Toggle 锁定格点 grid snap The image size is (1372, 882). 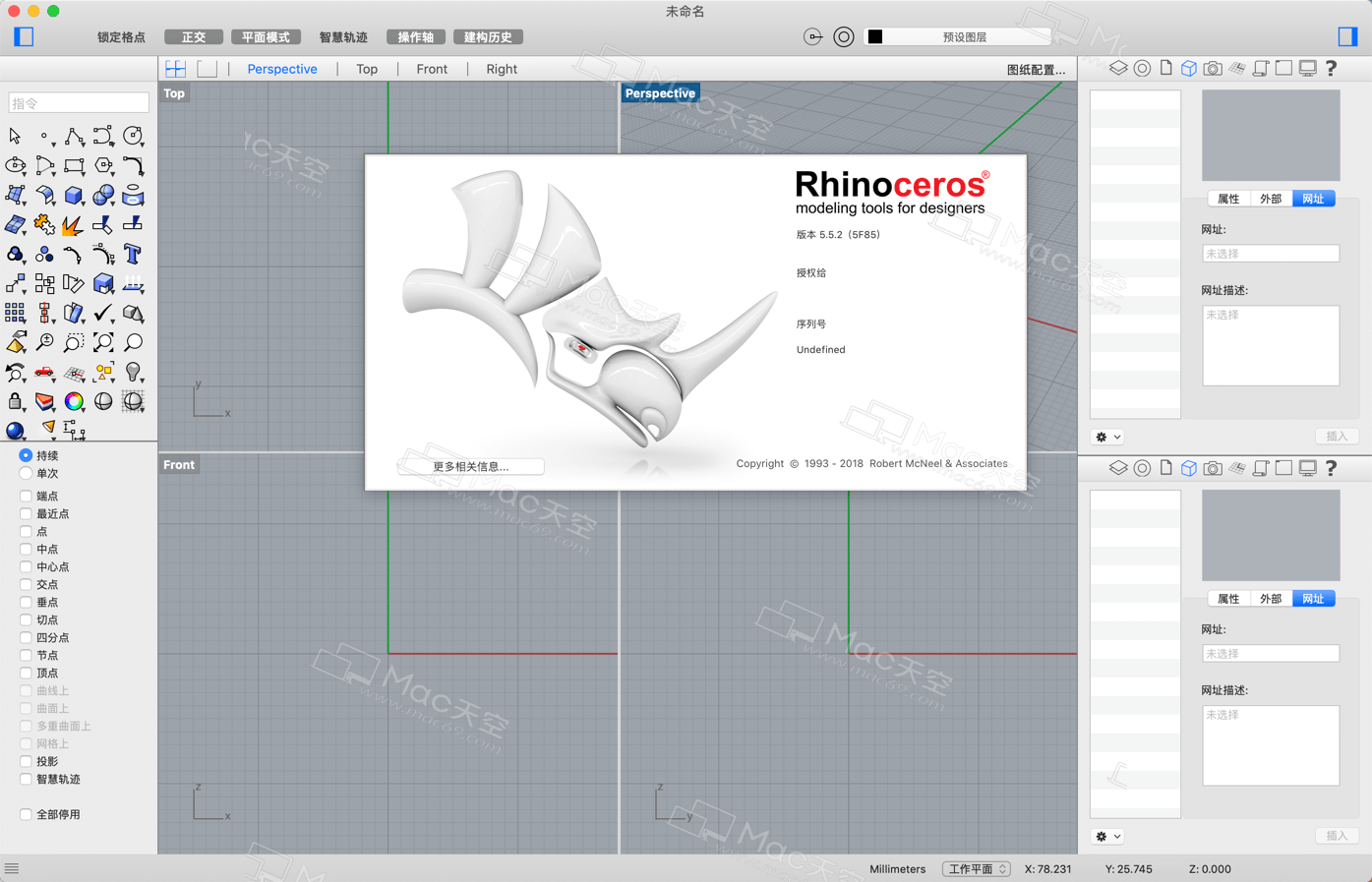click(x=121, y=37)
